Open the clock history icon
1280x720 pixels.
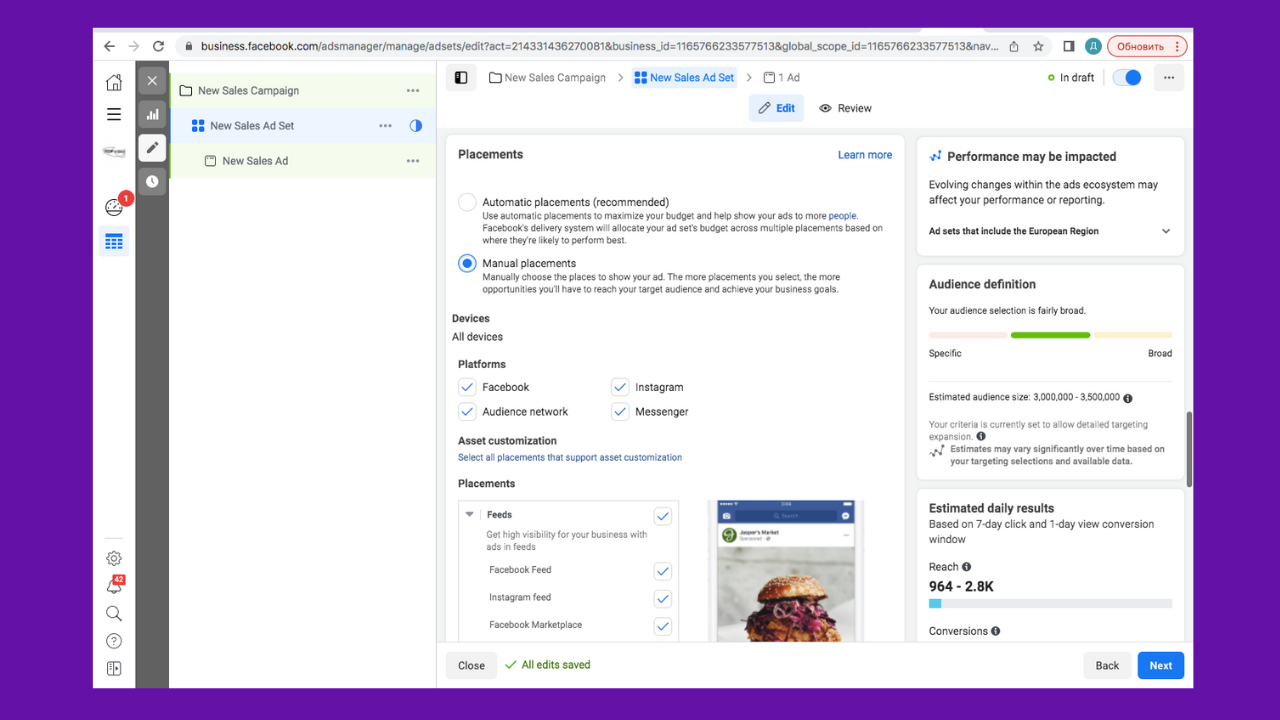152,181
